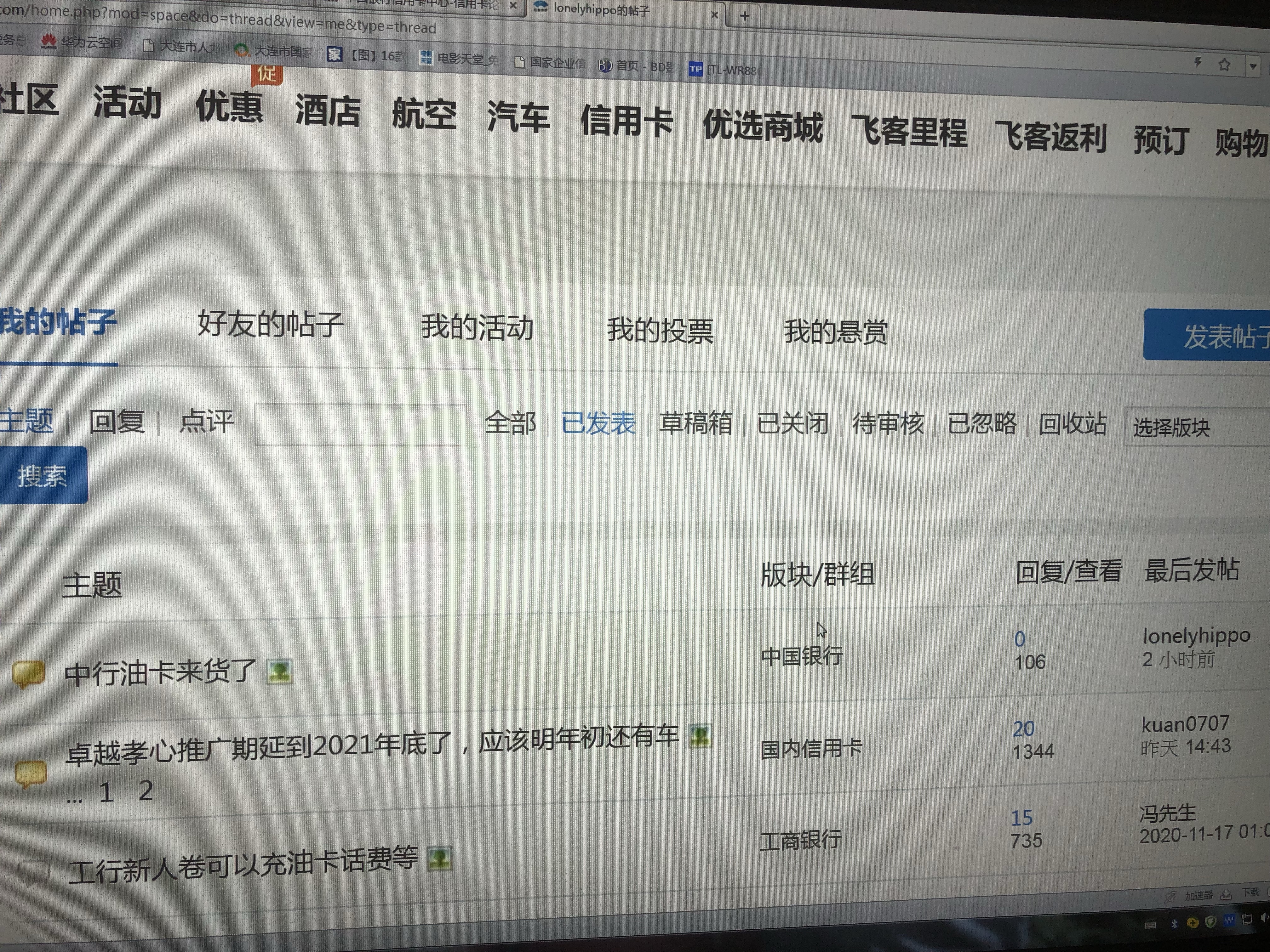Switch to the 我的投票 tab
Viewport: 1270px width, 952px height.
click(660, 331)
